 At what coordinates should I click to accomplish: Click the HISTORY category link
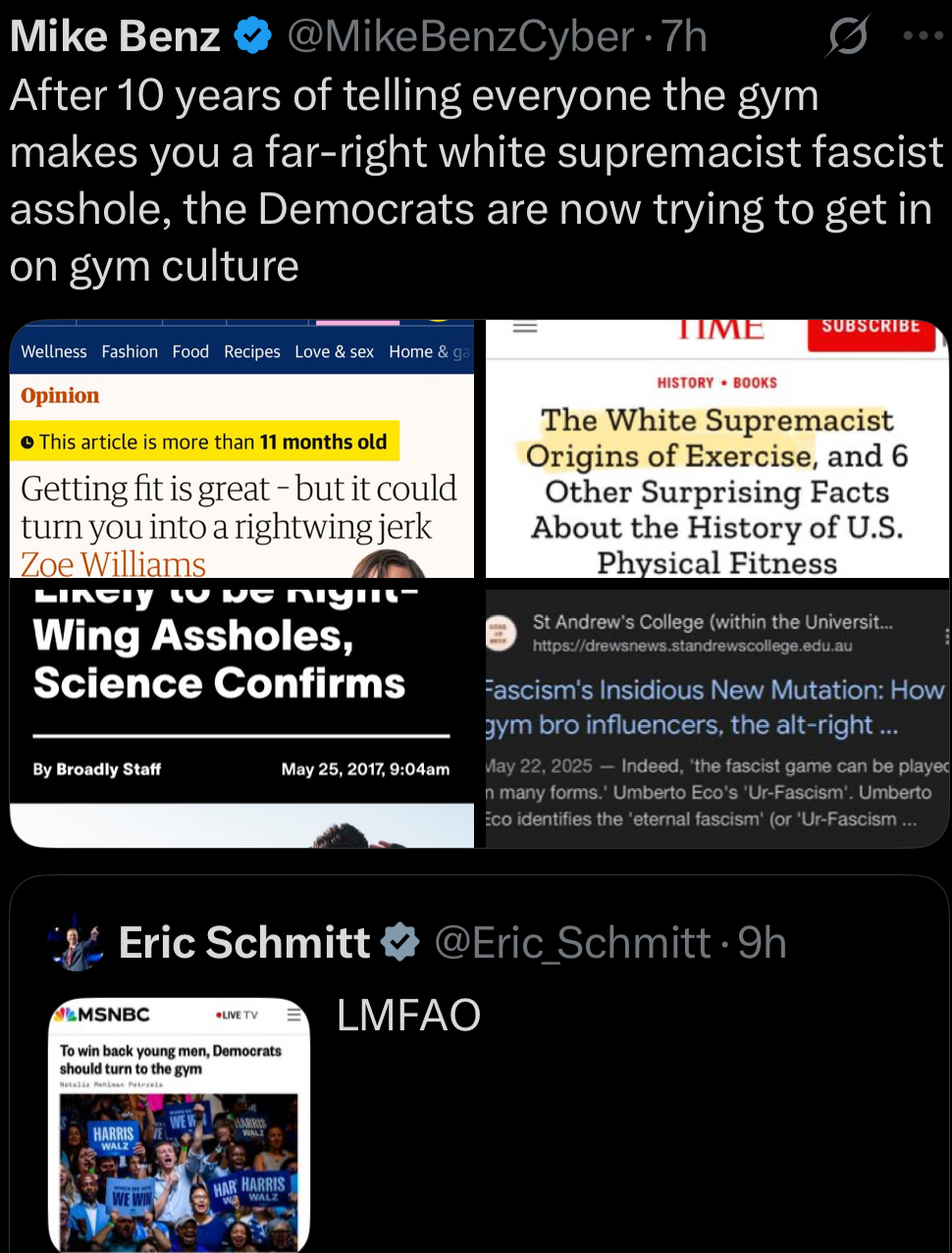click(x=685, y=383)
